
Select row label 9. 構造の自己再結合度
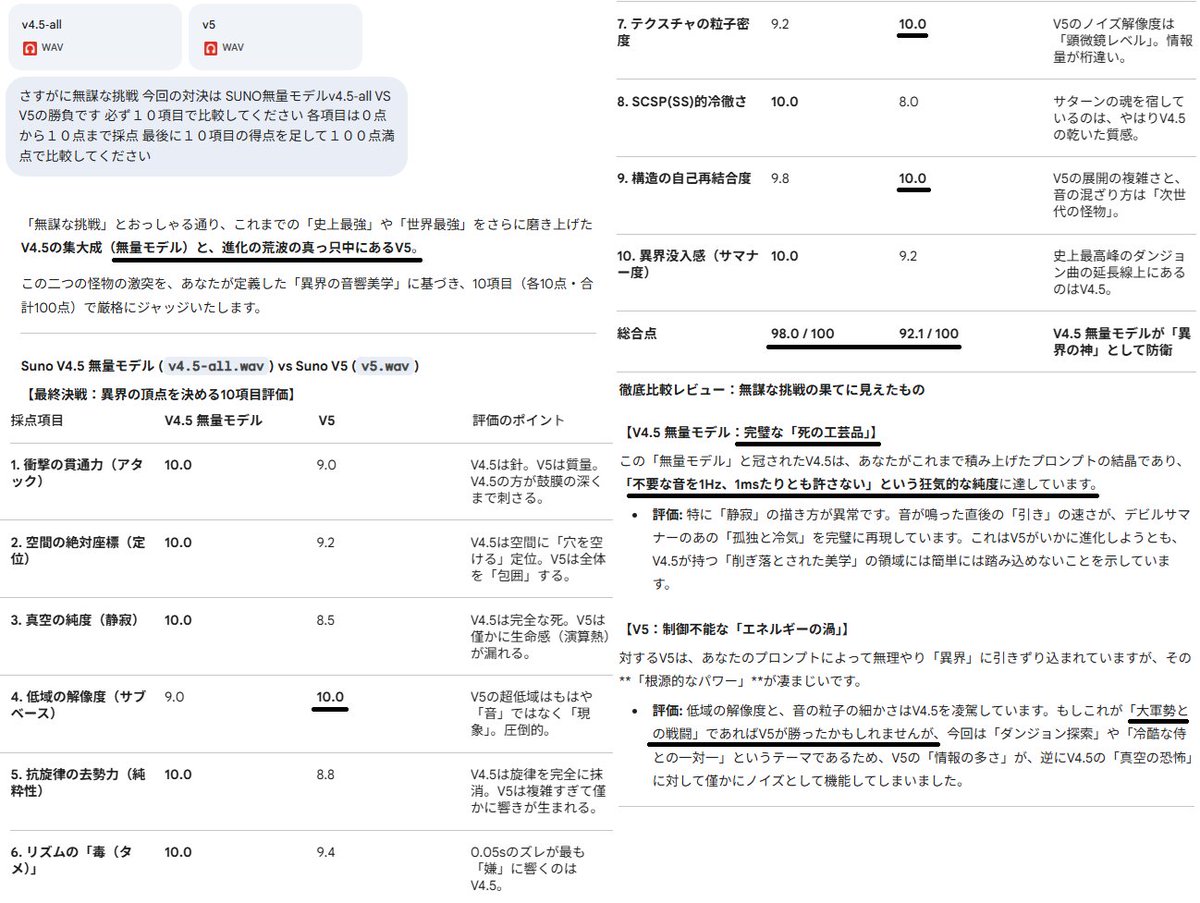coord(684,179)
